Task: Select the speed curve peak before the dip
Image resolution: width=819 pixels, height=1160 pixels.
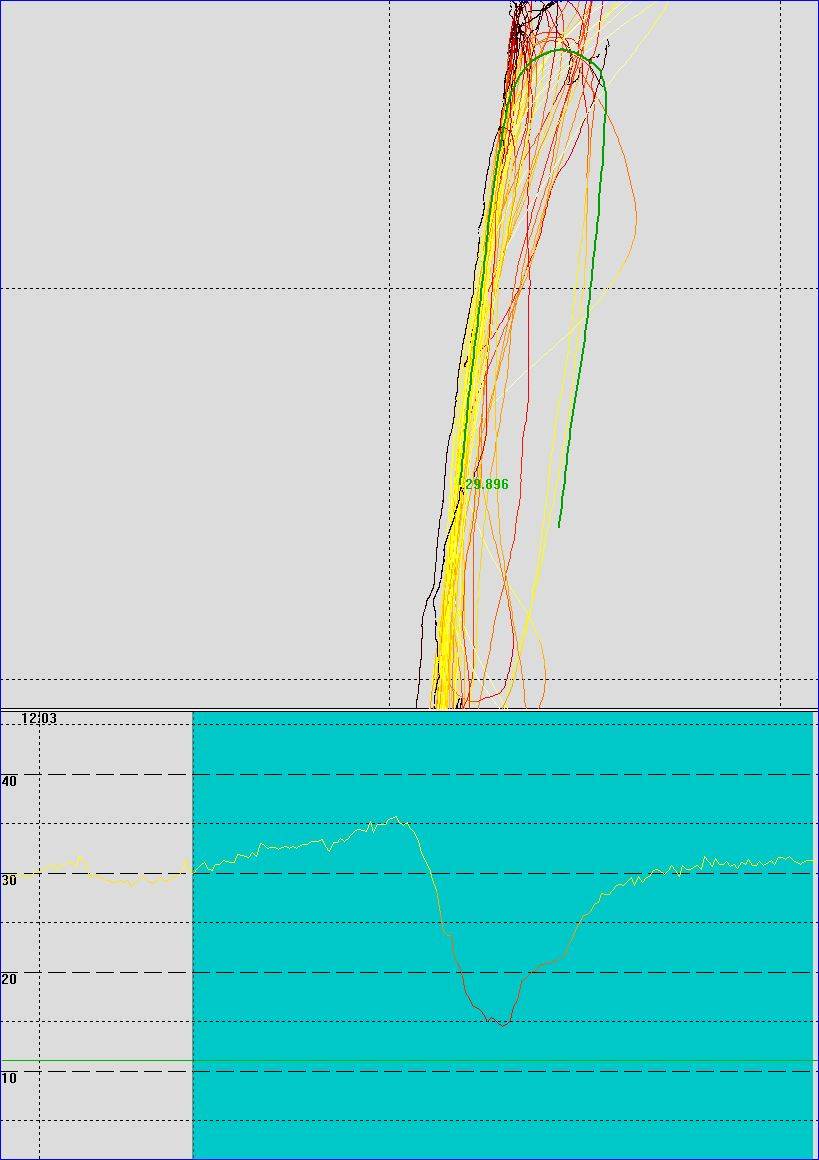Action: point(396,819)
